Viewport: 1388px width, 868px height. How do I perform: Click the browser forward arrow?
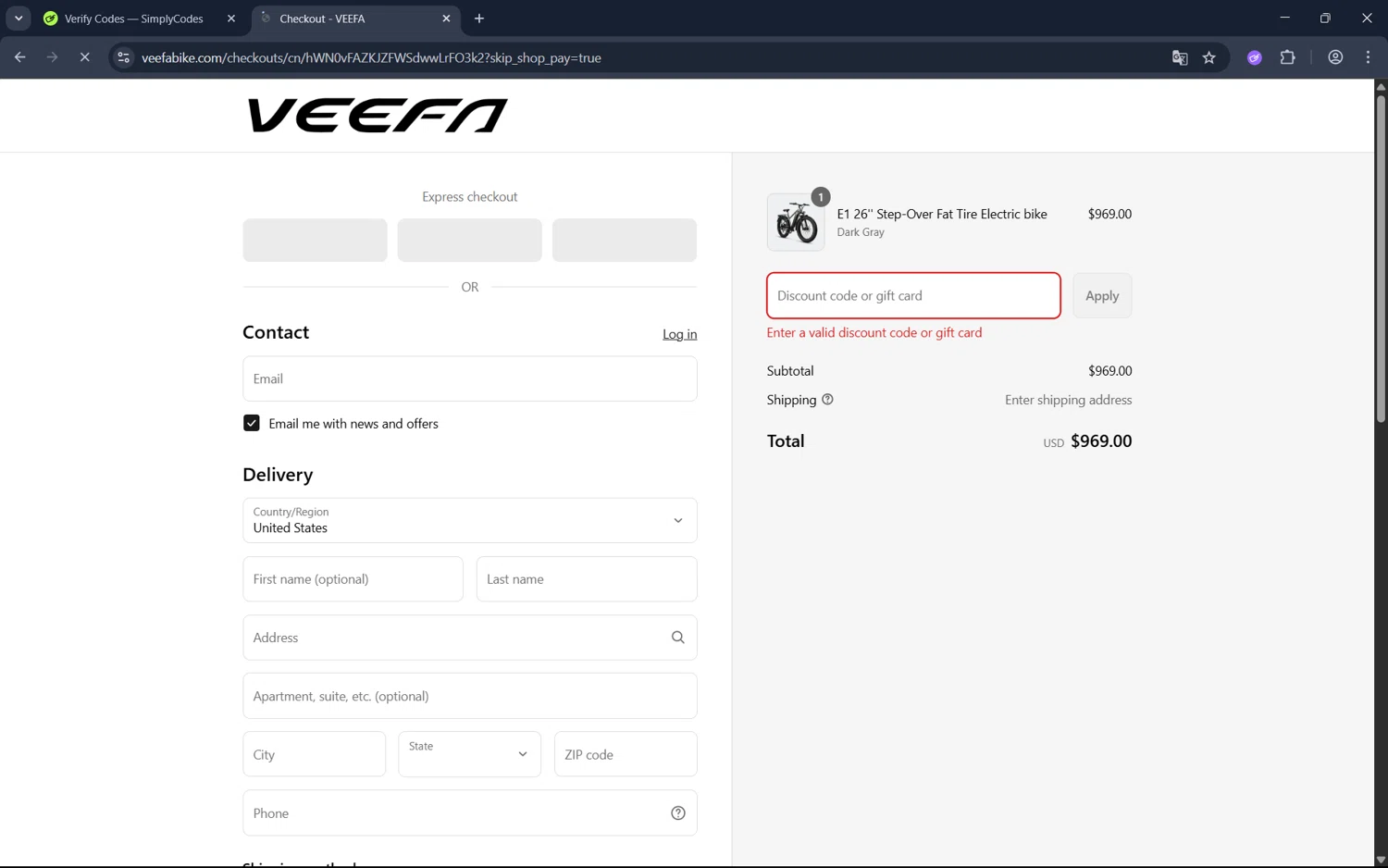point(52,57)
